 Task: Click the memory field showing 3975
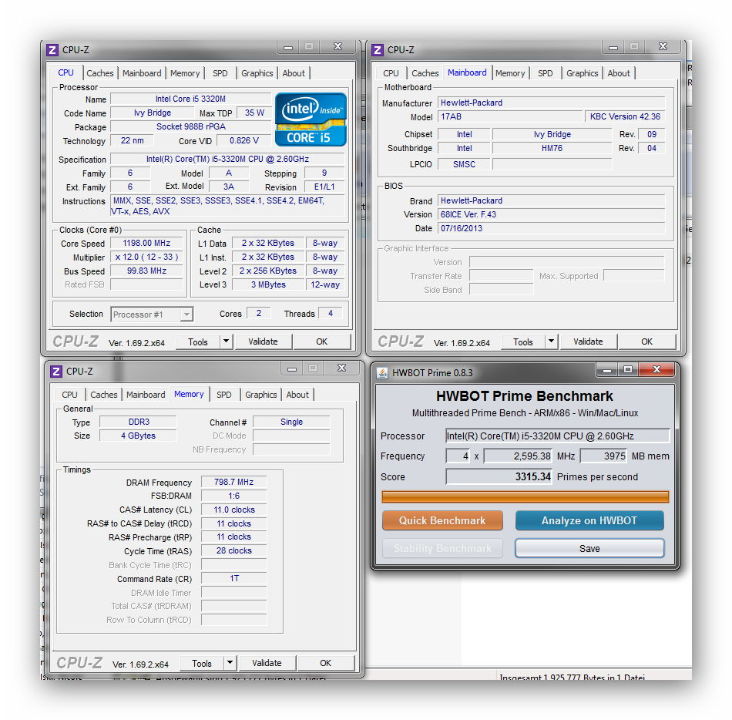click(x=604, y=456)
